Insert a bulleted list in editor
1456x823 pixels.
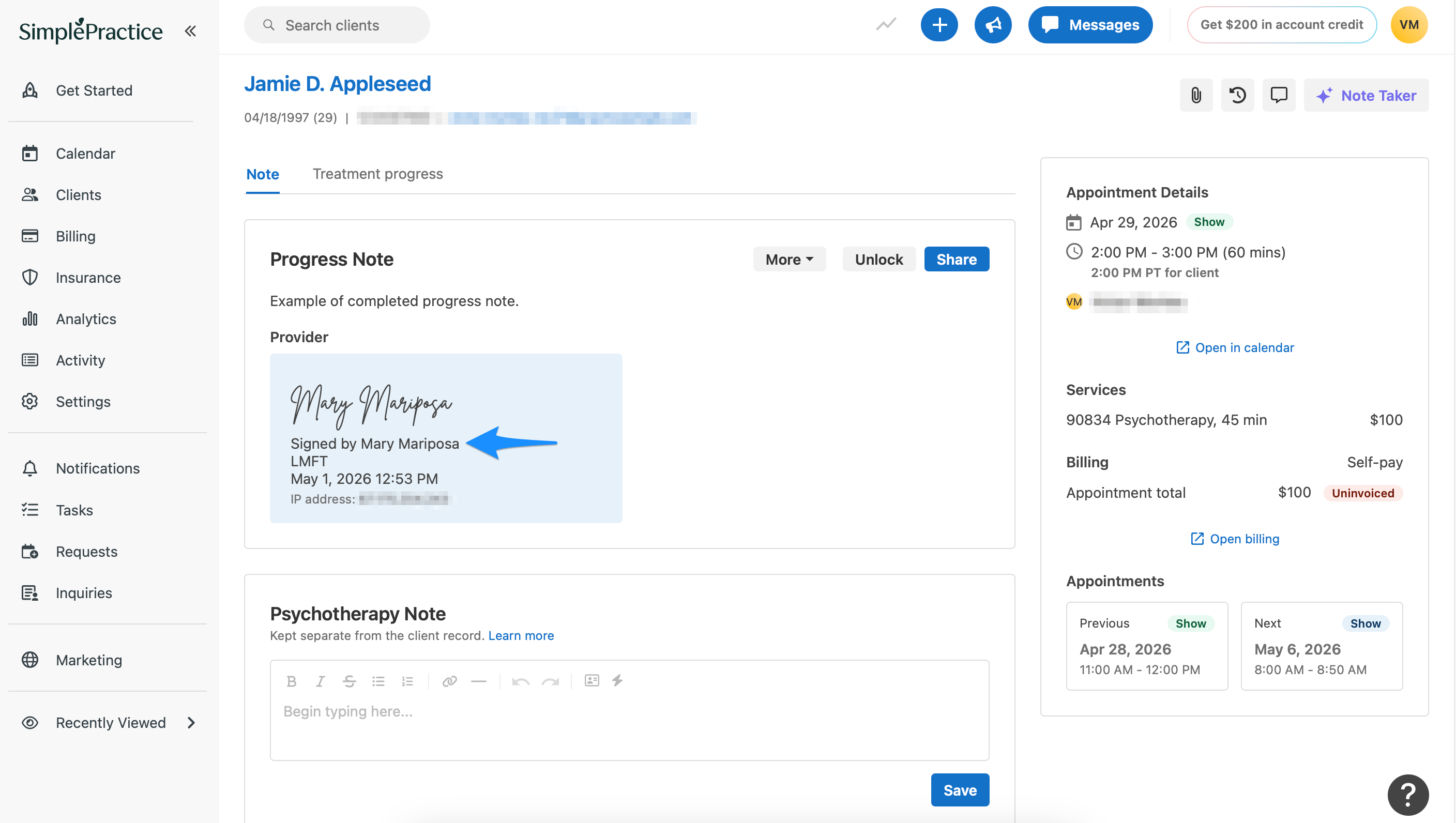378,681
